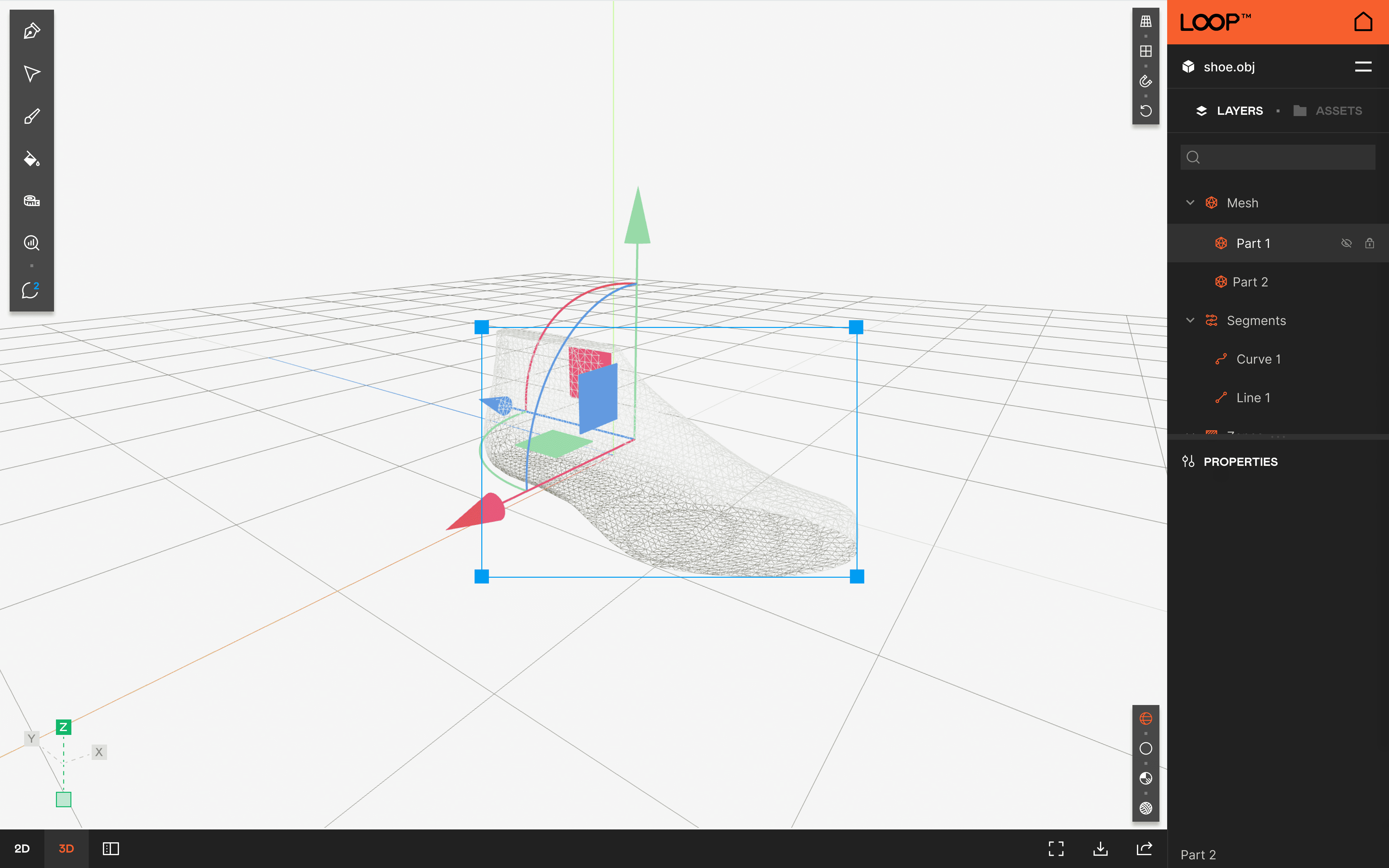Hide Part 1 with the eye icon
The image size is (1389, 868).
tap(1346, 243)
